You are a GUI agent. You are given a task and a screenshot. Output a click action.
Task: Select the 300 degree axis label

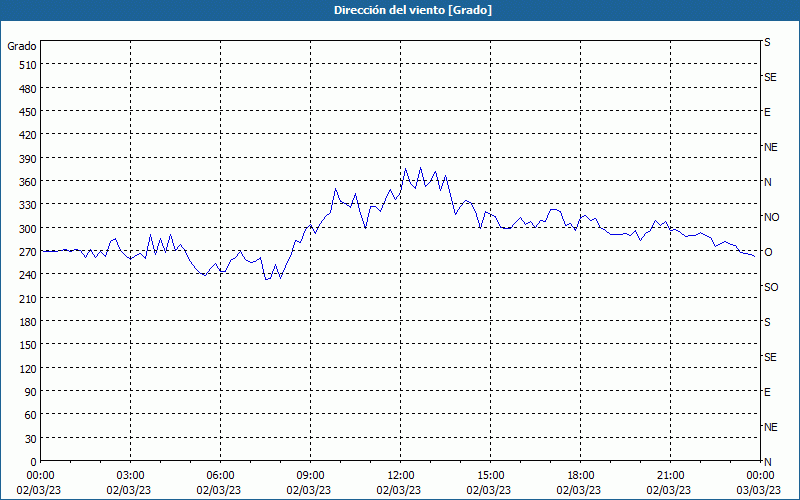click(x=28, y=229)
